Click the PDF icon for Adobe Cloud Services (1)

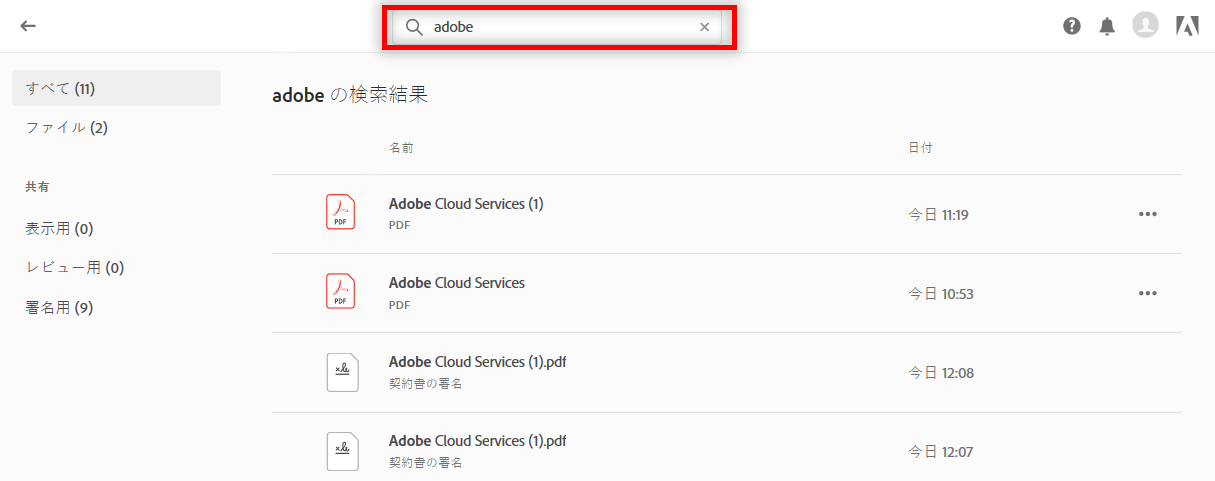click(x=341, y=213)
